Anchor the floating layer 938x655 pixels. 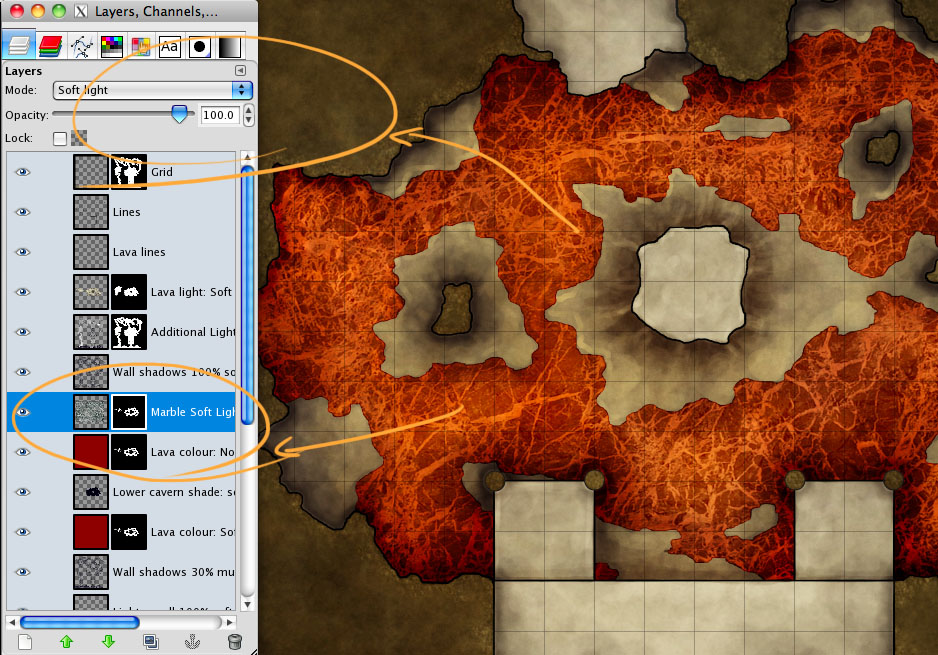(x=192, y=642)
